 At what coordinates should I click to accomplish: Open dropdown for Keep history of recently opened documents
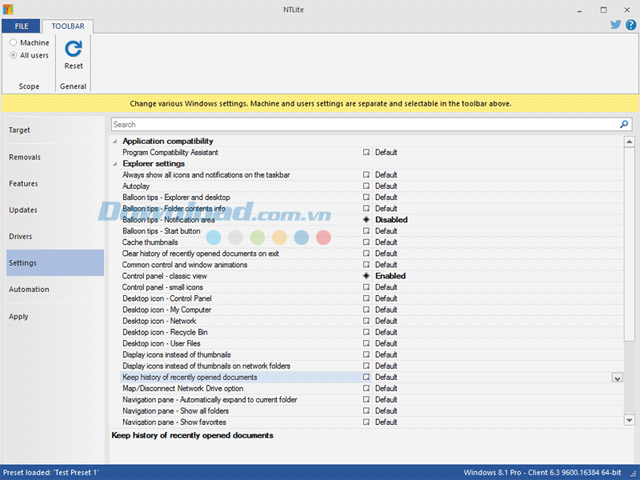616,377
